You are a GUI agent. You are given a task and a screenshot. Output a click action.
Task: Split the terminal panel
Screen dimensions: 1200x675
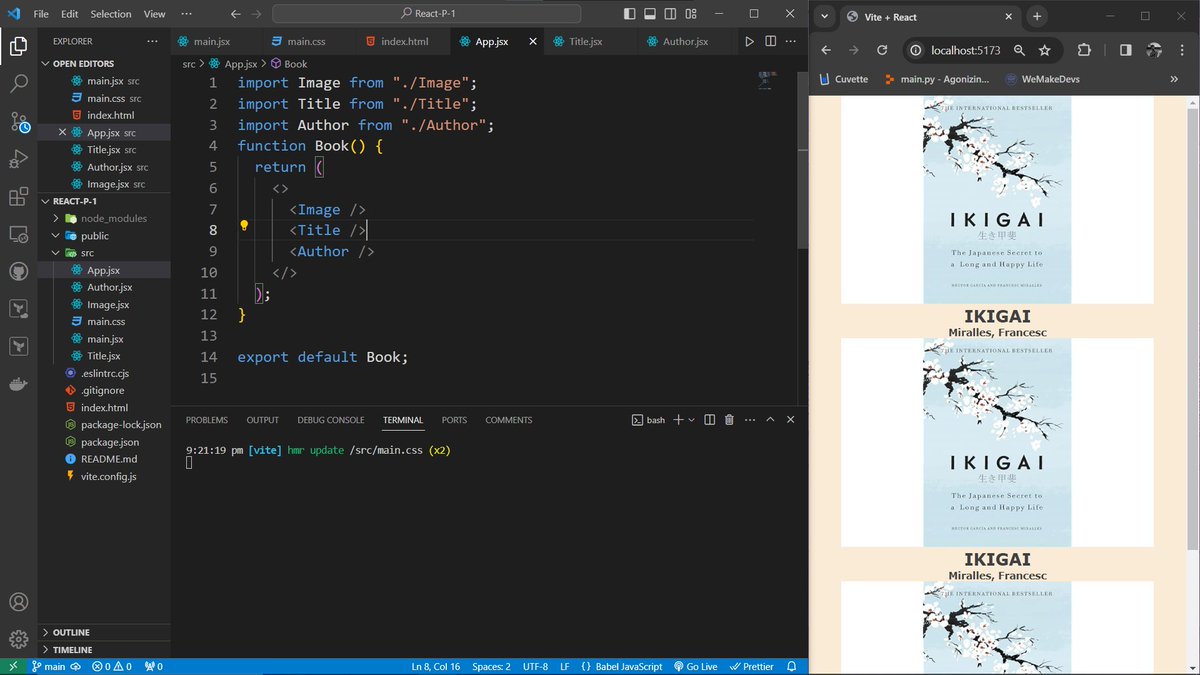(x=709, y=420)
